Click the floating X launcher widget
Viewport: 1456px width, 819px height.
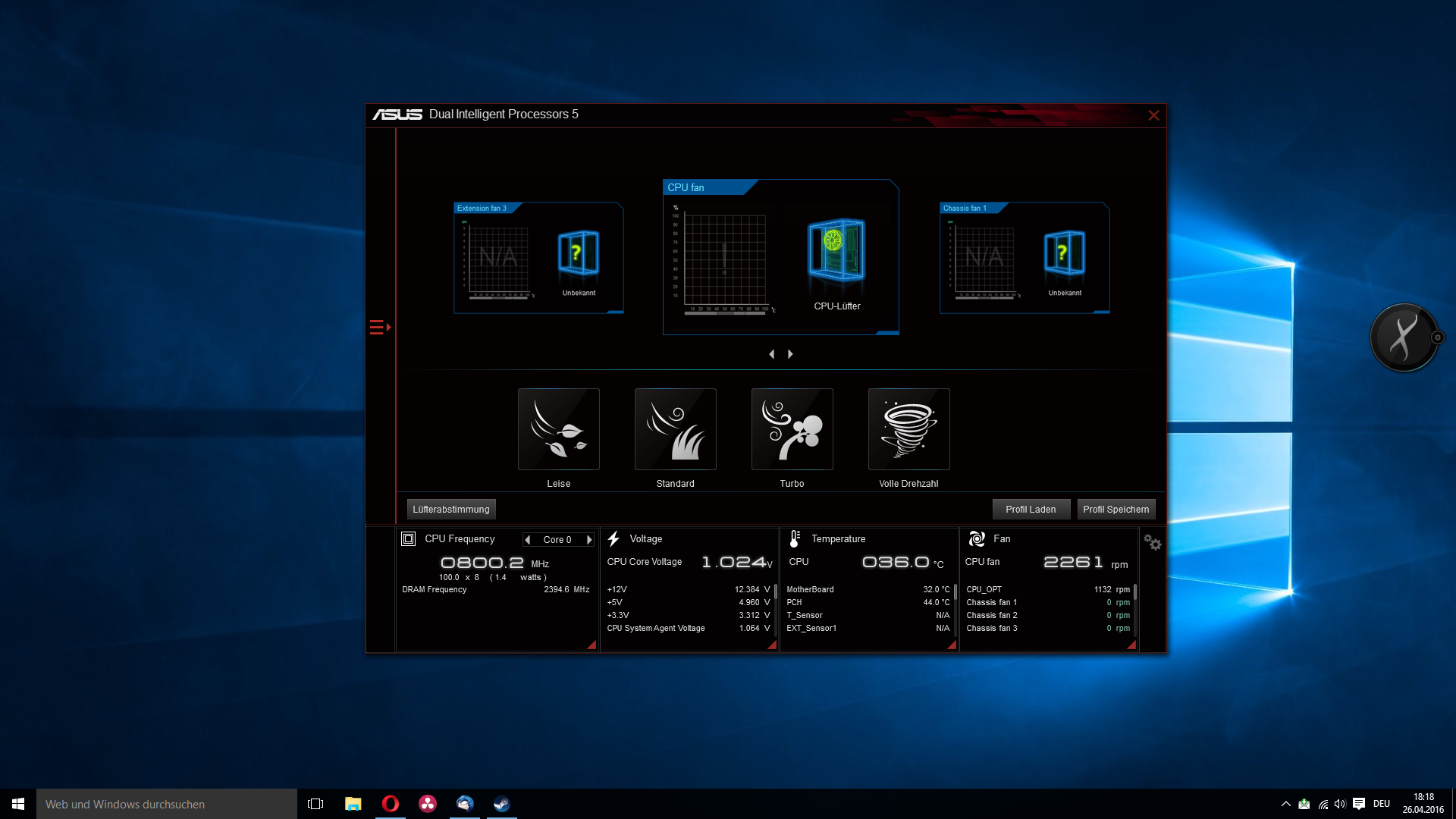[x=1403, y=337]
